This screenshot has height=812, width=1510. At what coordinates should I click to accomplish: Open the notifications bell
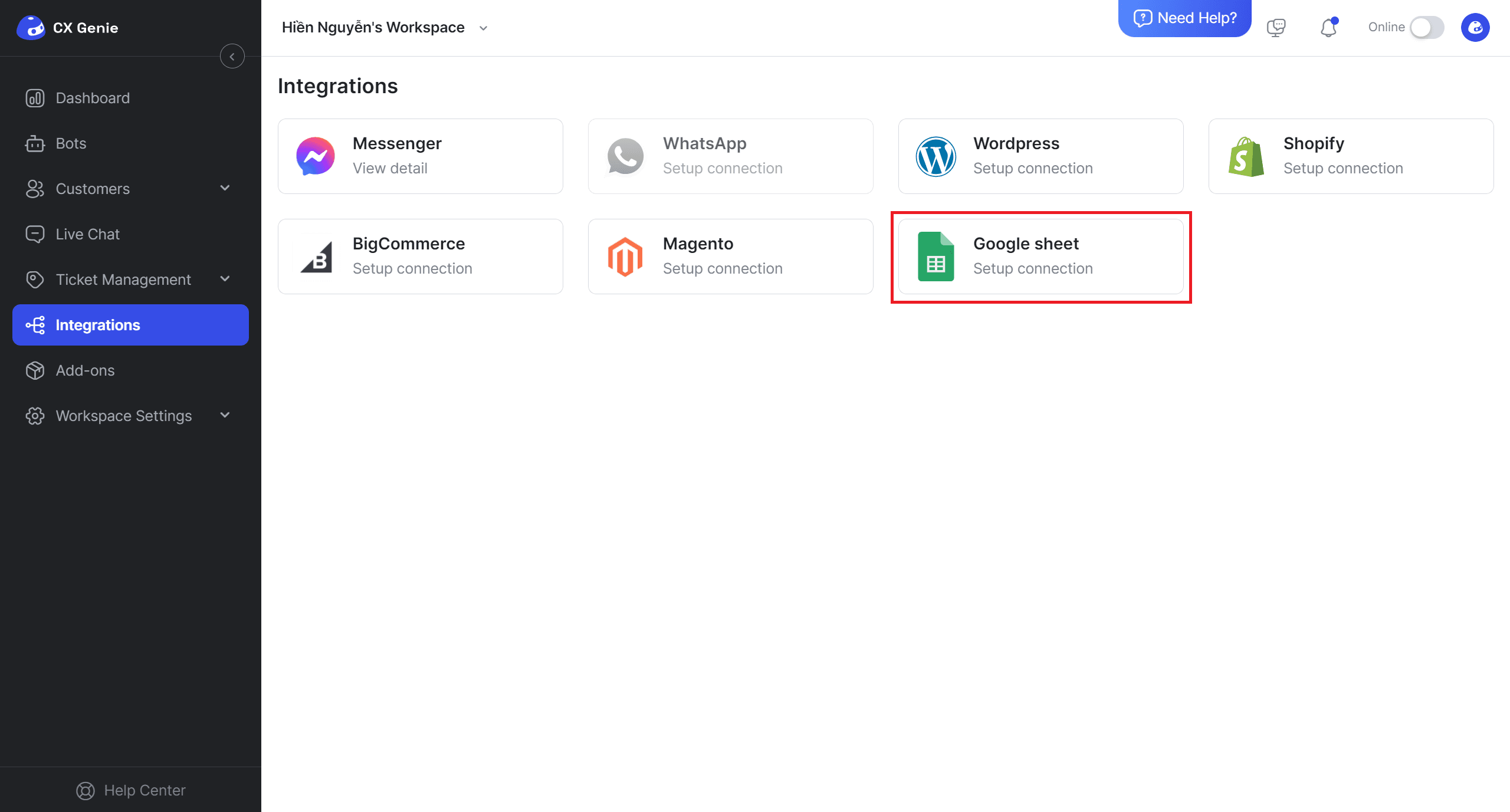(x=1328, y=27)
